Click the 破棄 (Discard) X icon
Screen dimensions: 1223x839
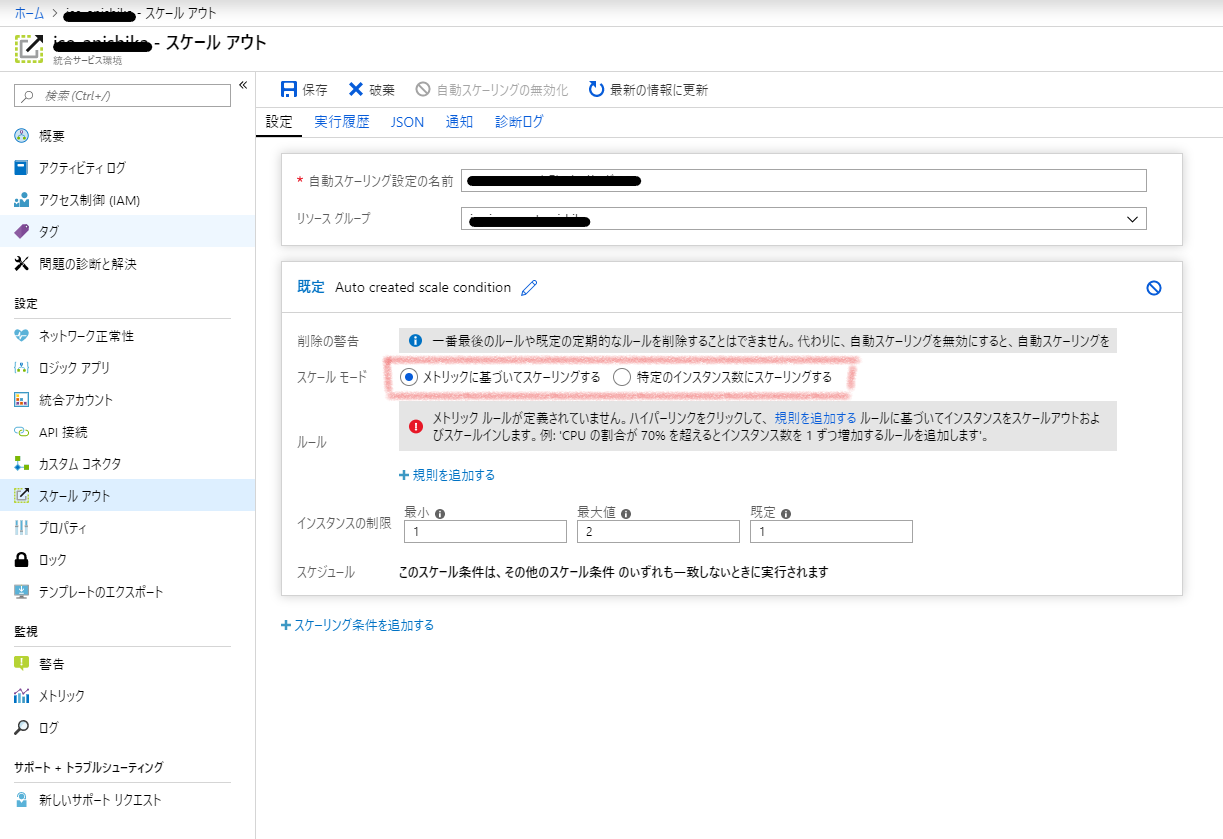(x=356, y=90)
